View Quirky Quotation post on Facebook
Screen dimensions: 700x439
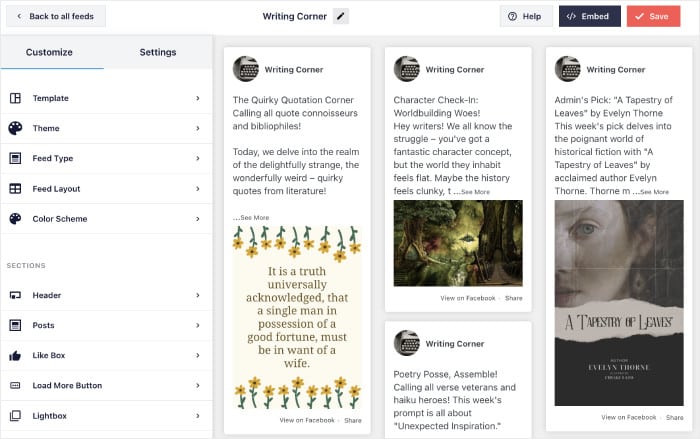coord(307,420)
